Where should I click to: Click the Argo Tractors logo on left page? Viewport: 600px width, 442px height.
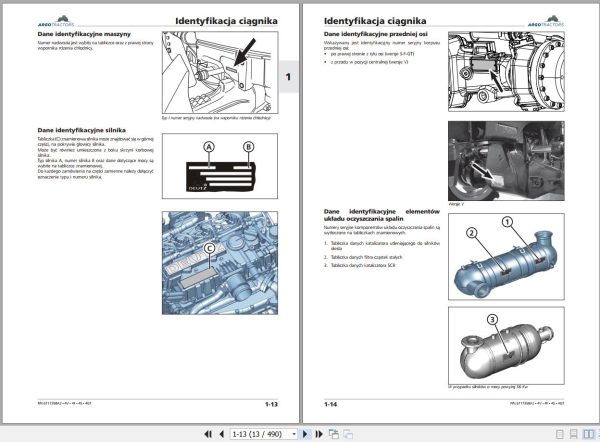56,21
